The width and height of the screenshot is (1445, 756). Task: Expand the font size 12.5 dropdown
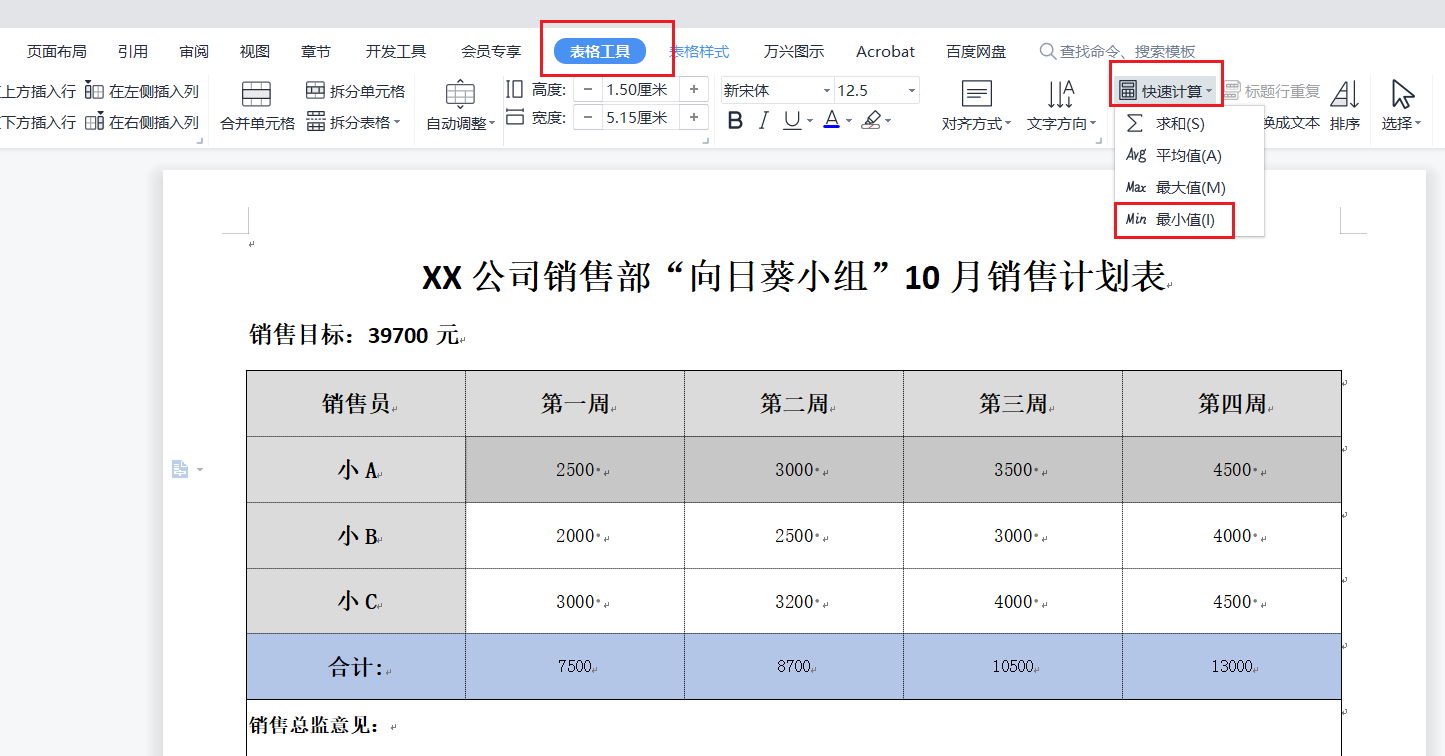(911, 91)
